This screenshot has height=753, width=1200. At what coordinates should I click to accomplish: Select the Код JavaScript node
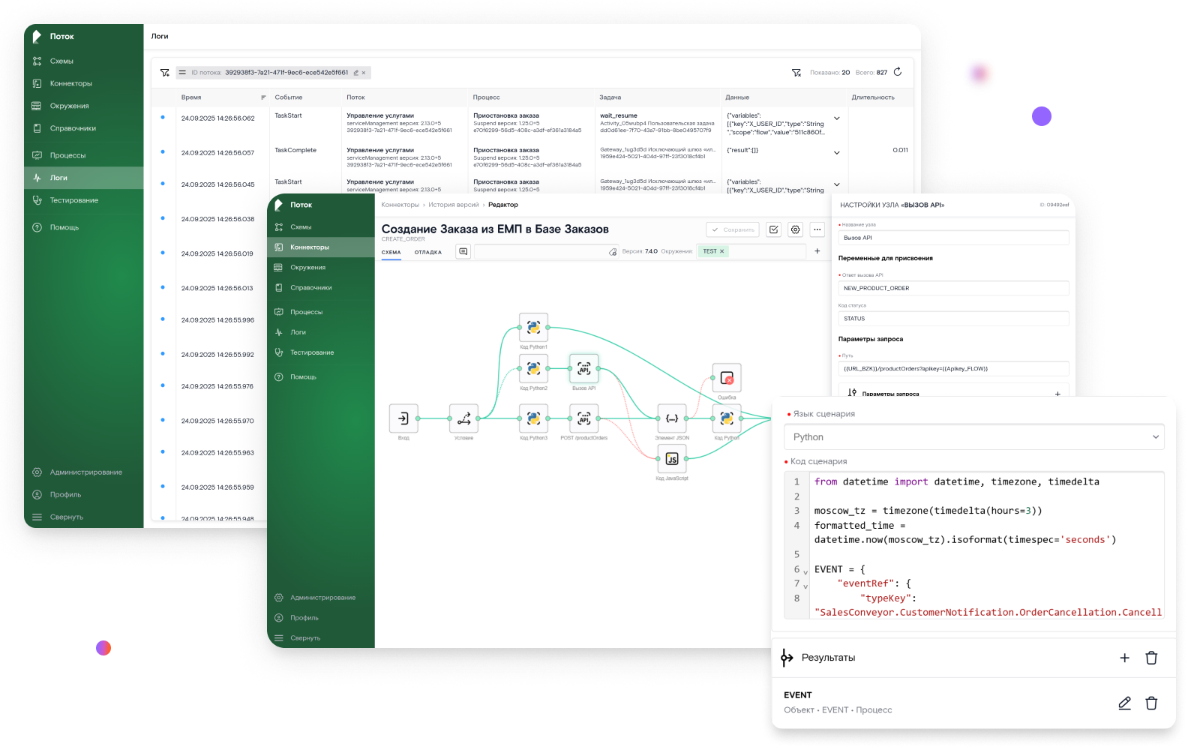672,460
